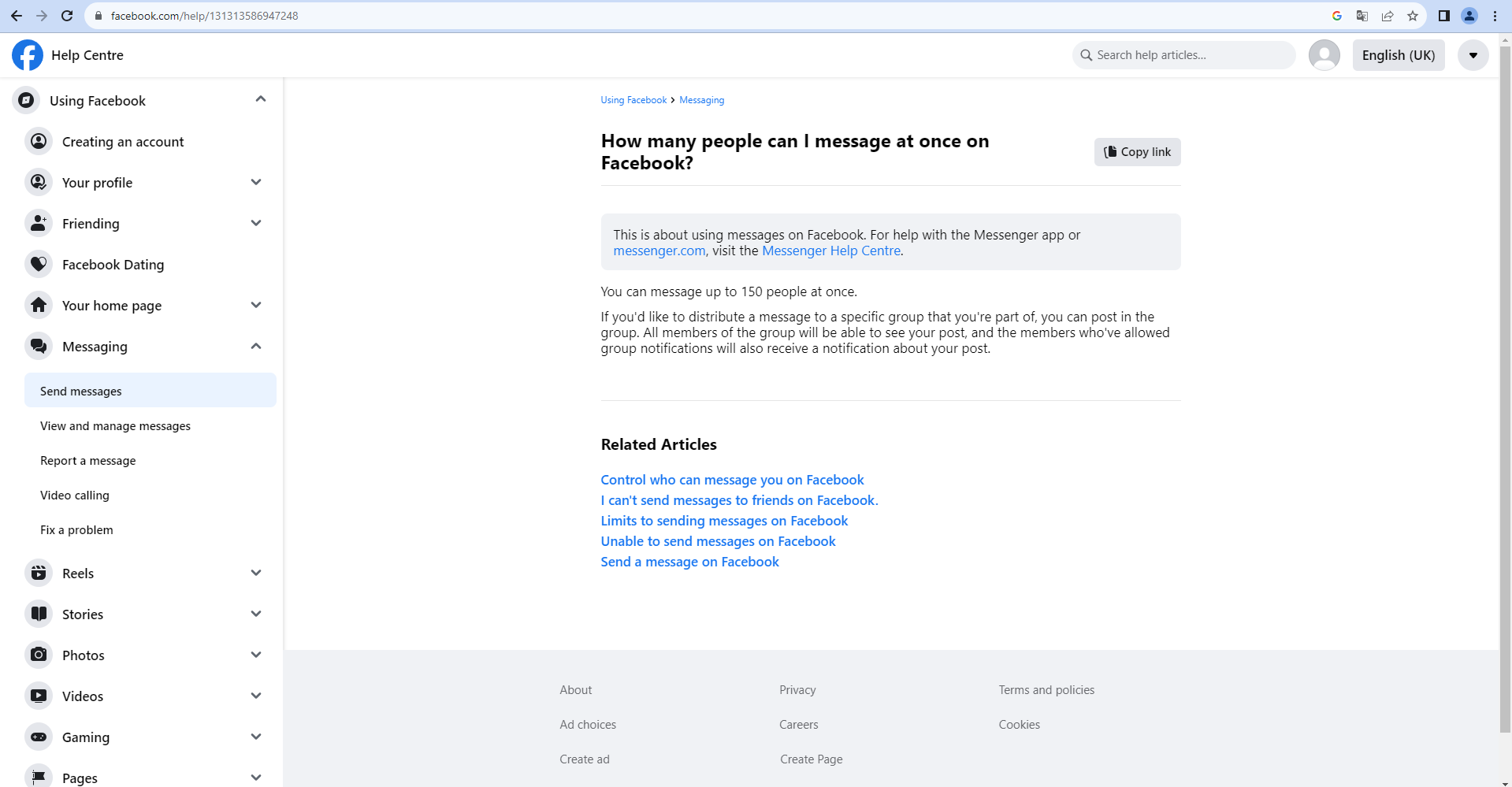Click the Videos play icon
Image resolution: width=1512 pixels, height=787 pixels.
pyautogui.click(x=39, y=696)
